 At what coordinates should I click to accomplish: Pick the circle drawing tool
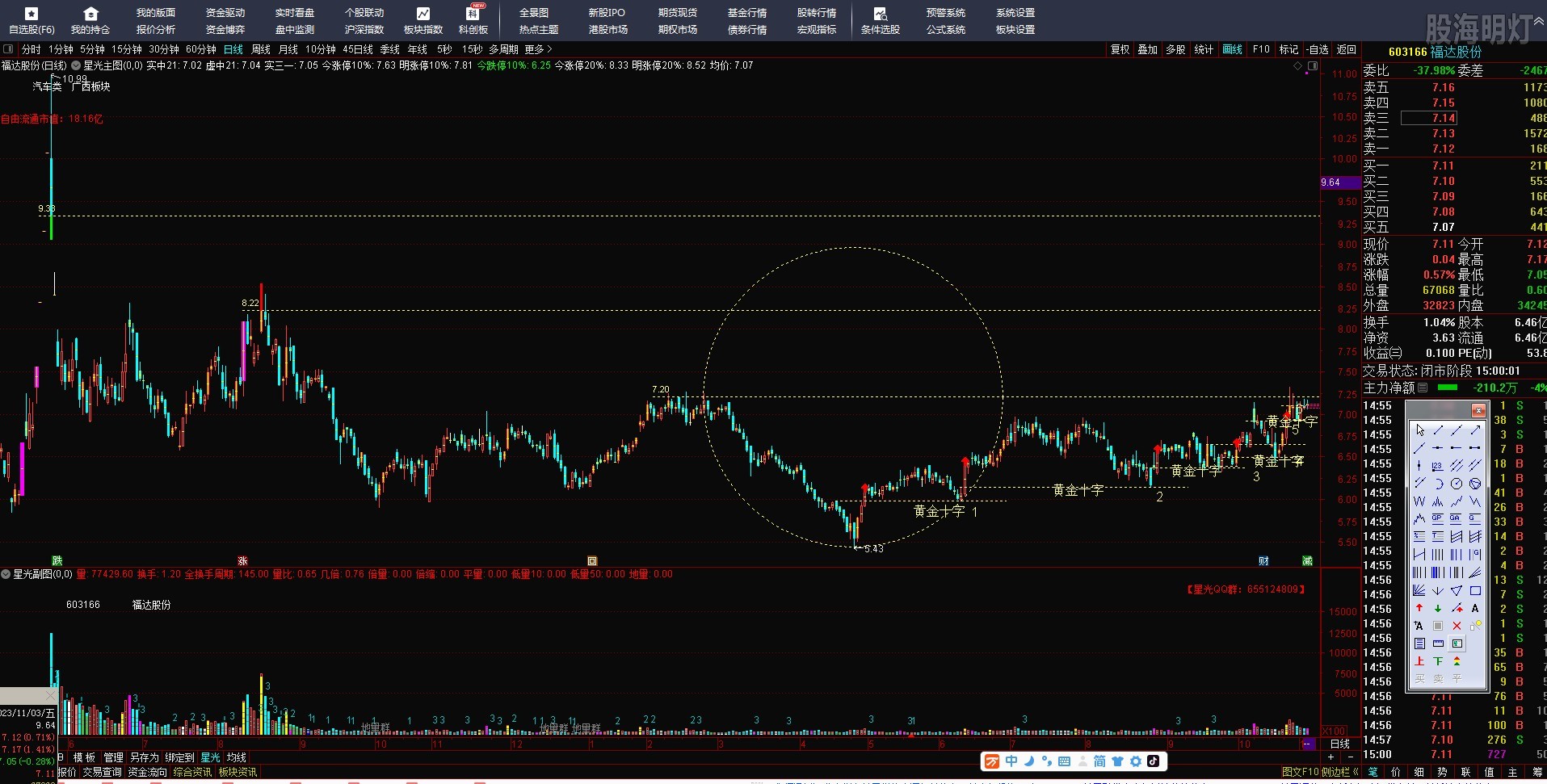coord(1457,483)
